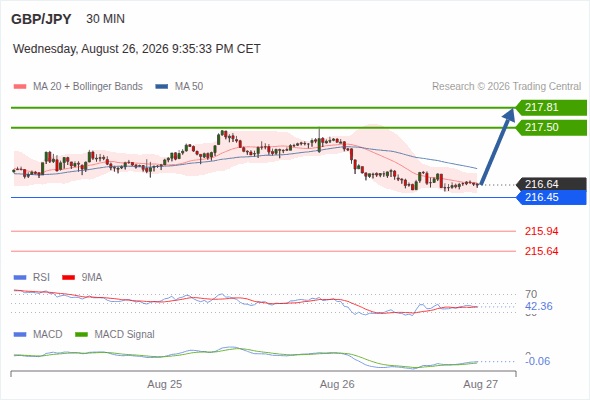Click the MACD Signal green legend swatch
Screen dimensions: 590x400
(x=82, y=334)
